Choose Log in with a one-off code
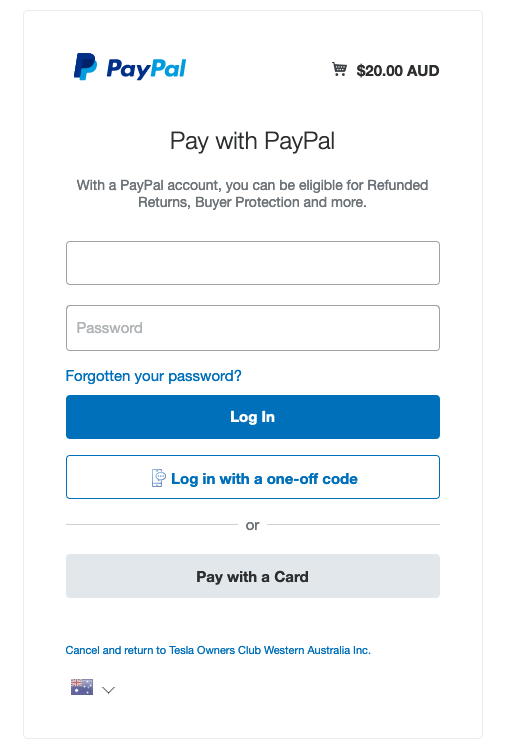This screenshot has height=748, width=512. [x=253, y=477]
